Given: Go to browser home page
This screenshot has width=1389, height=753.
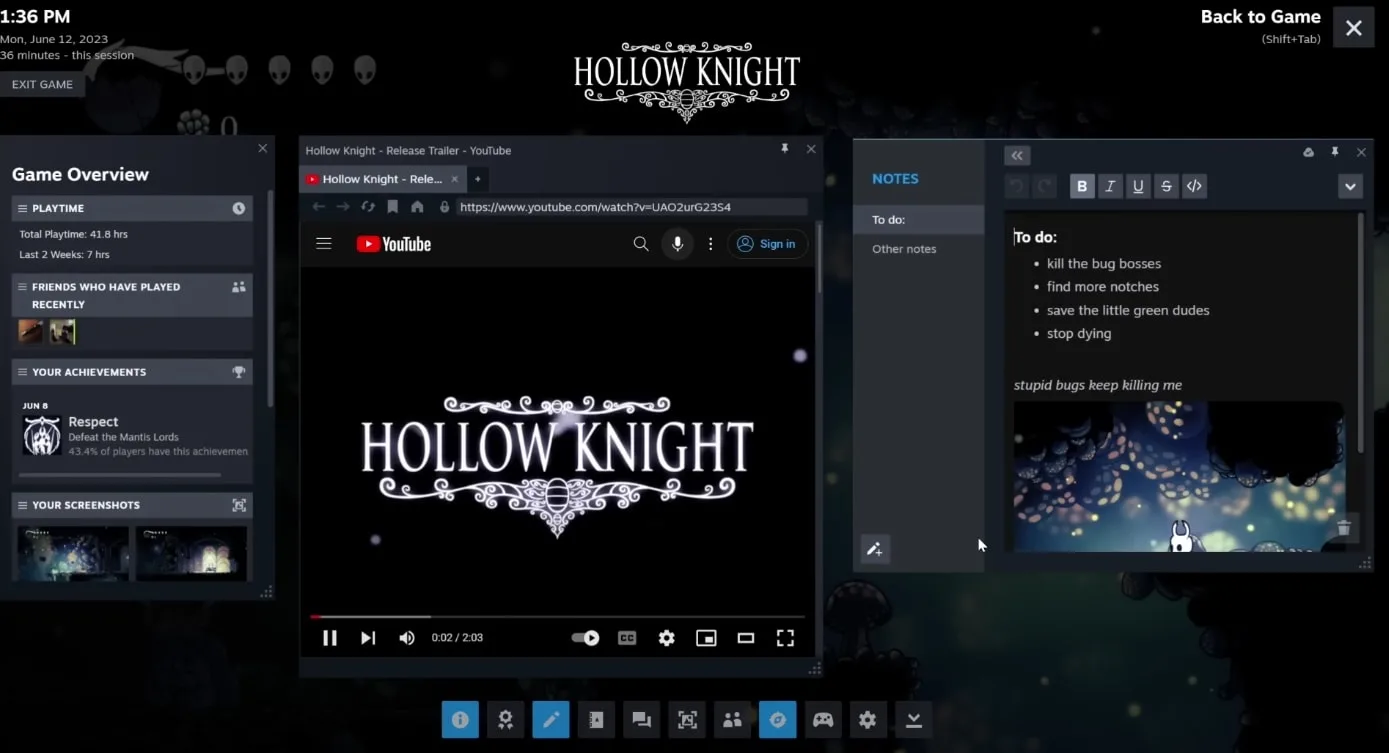Looking at the screenshot, I should click(x=417, y=207).
